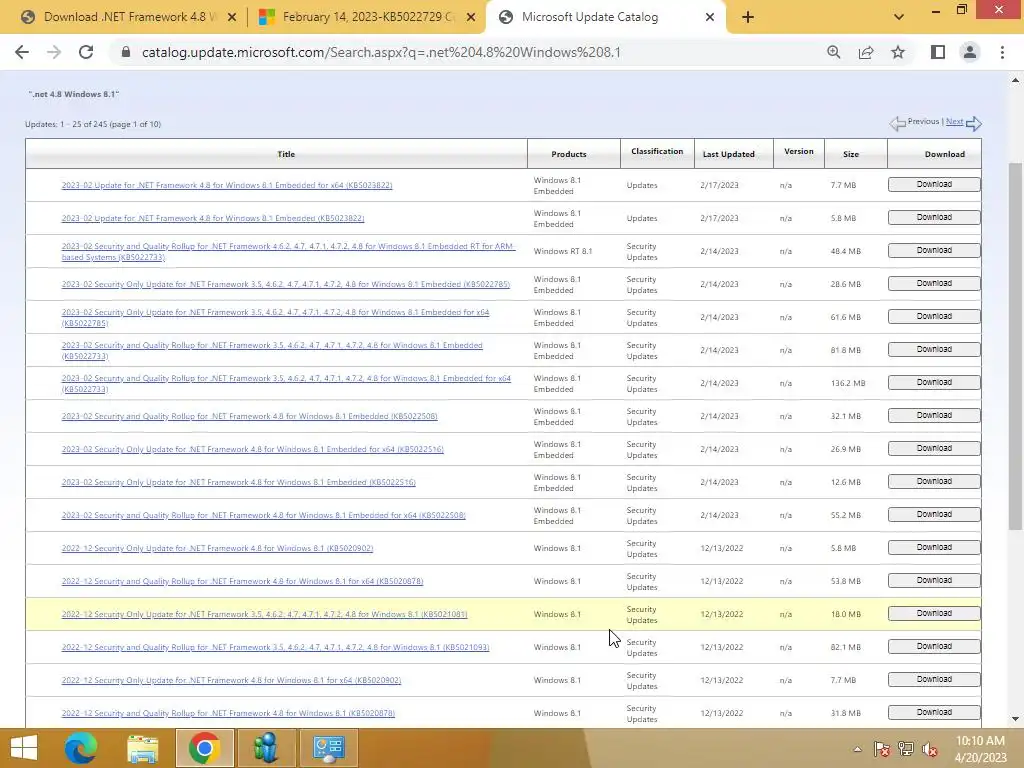This screenshot has height=768, width=1024.
Task: Download the 82.1 MB KB5021093 rollup
Action: [934, 647]
